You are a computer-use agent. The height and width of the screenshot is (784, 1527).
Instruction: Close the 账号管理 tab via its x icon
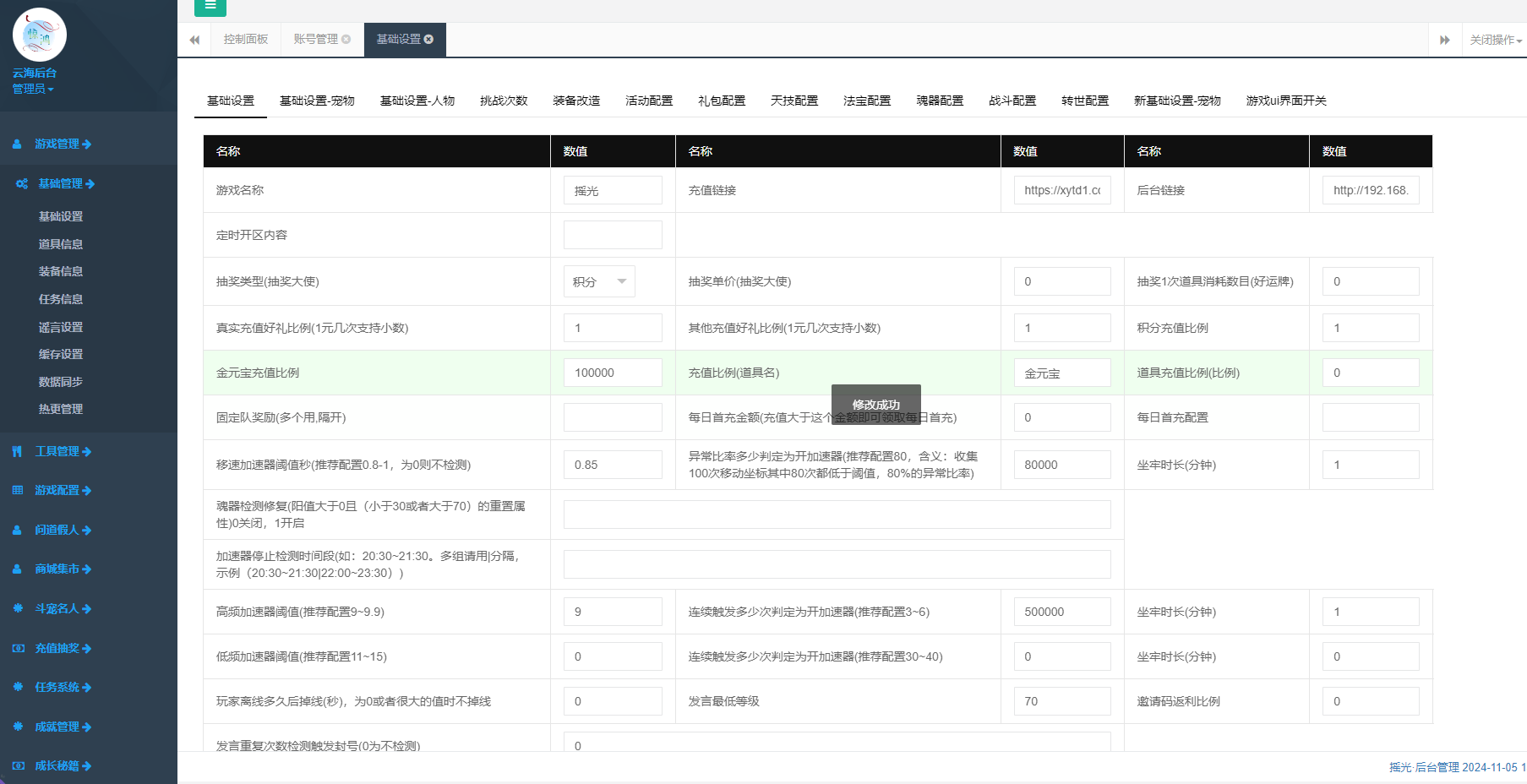(346, 40)
